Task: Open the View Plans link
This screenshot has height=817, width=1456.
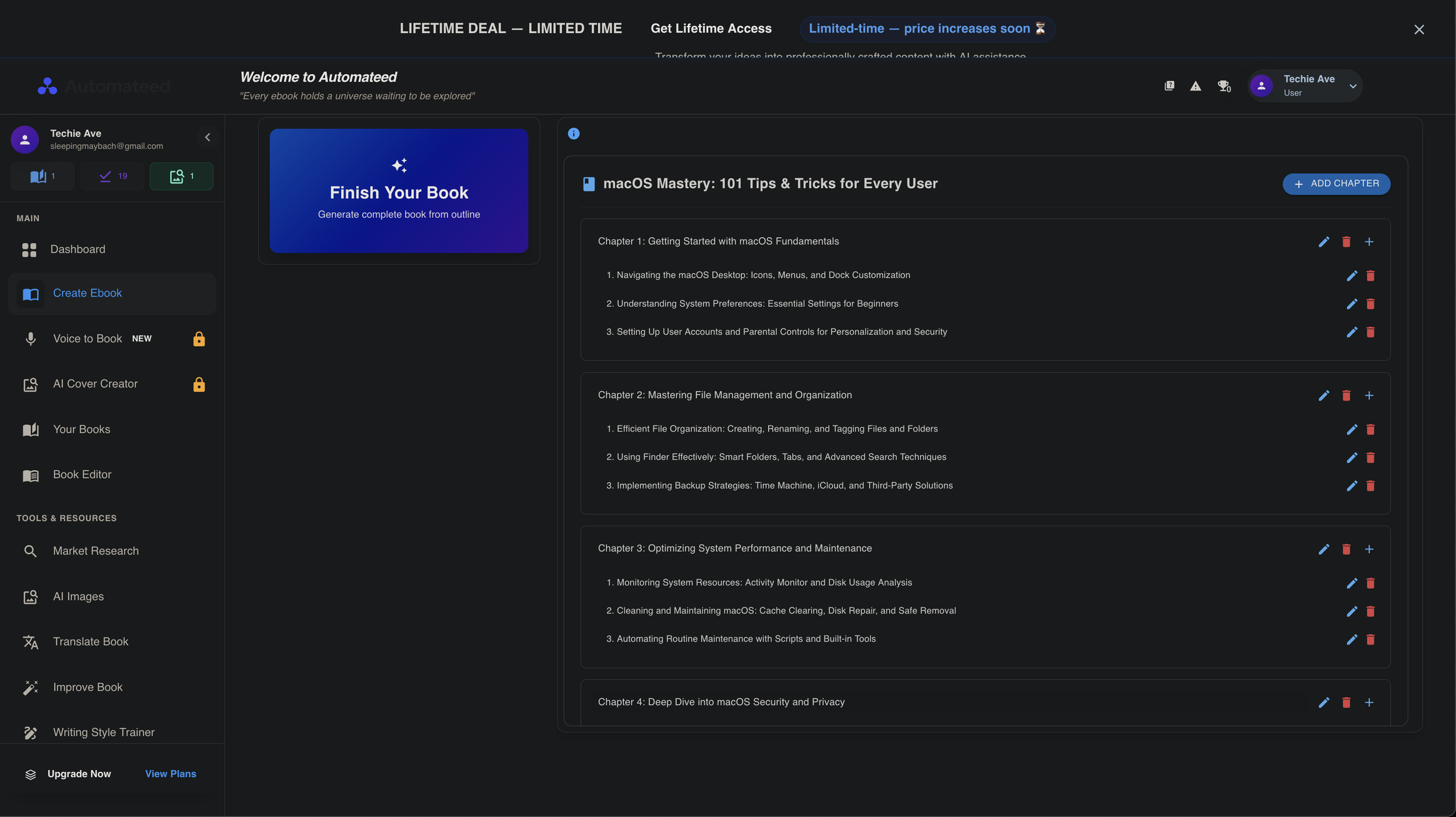Action: [170, 774]
